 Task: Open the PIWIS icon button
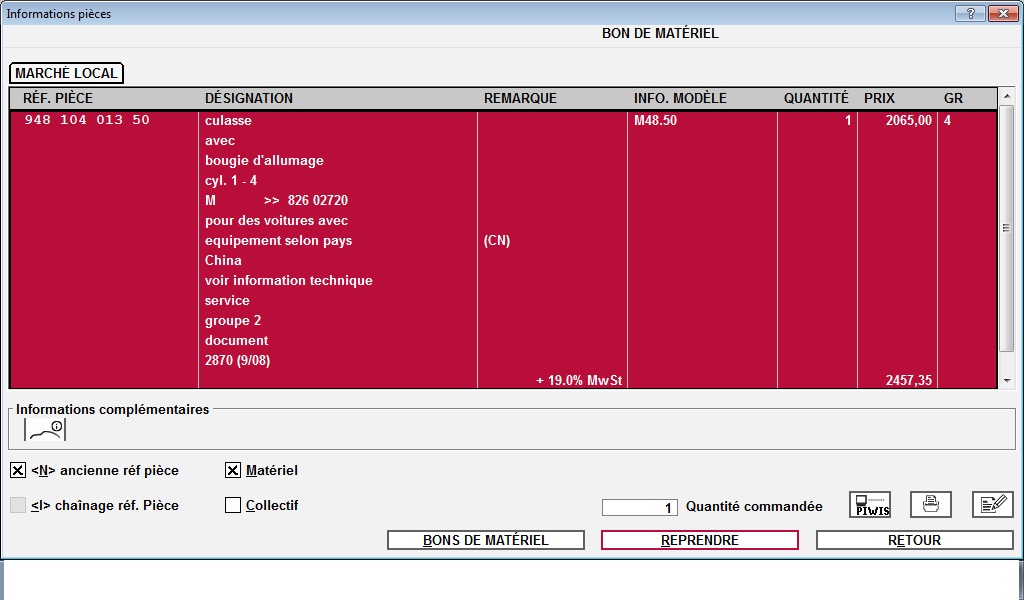click(870, 505)
